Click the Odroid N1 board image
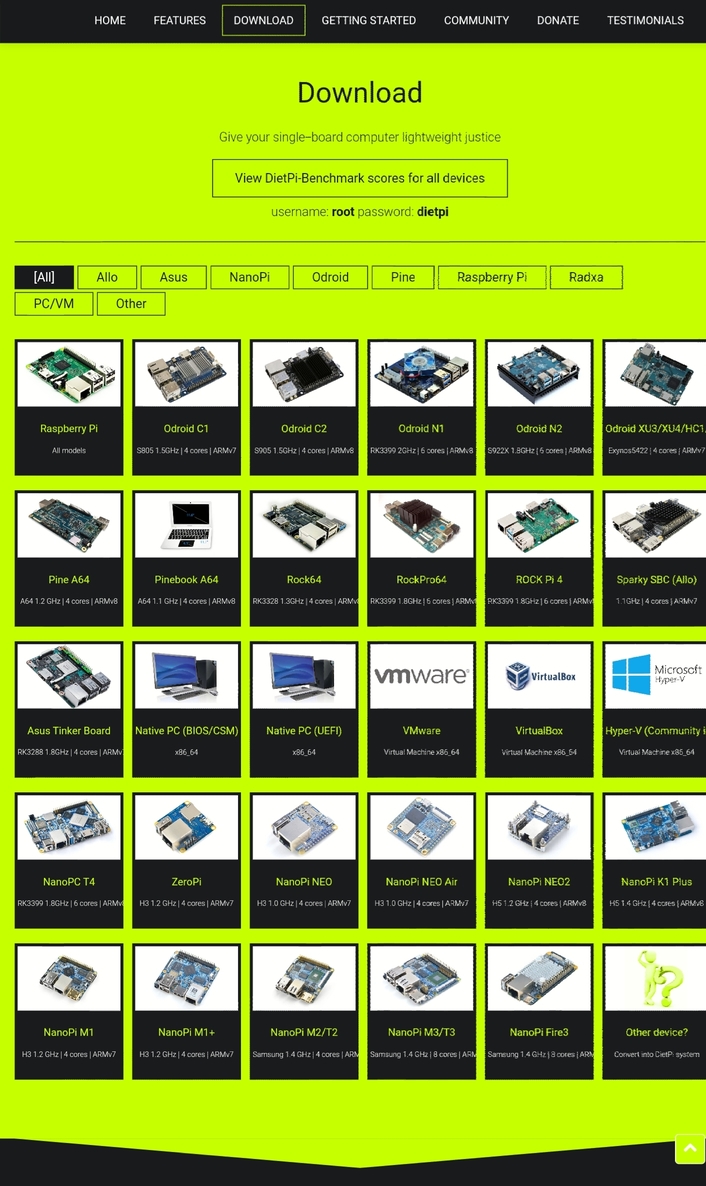 tap(421, 374)
